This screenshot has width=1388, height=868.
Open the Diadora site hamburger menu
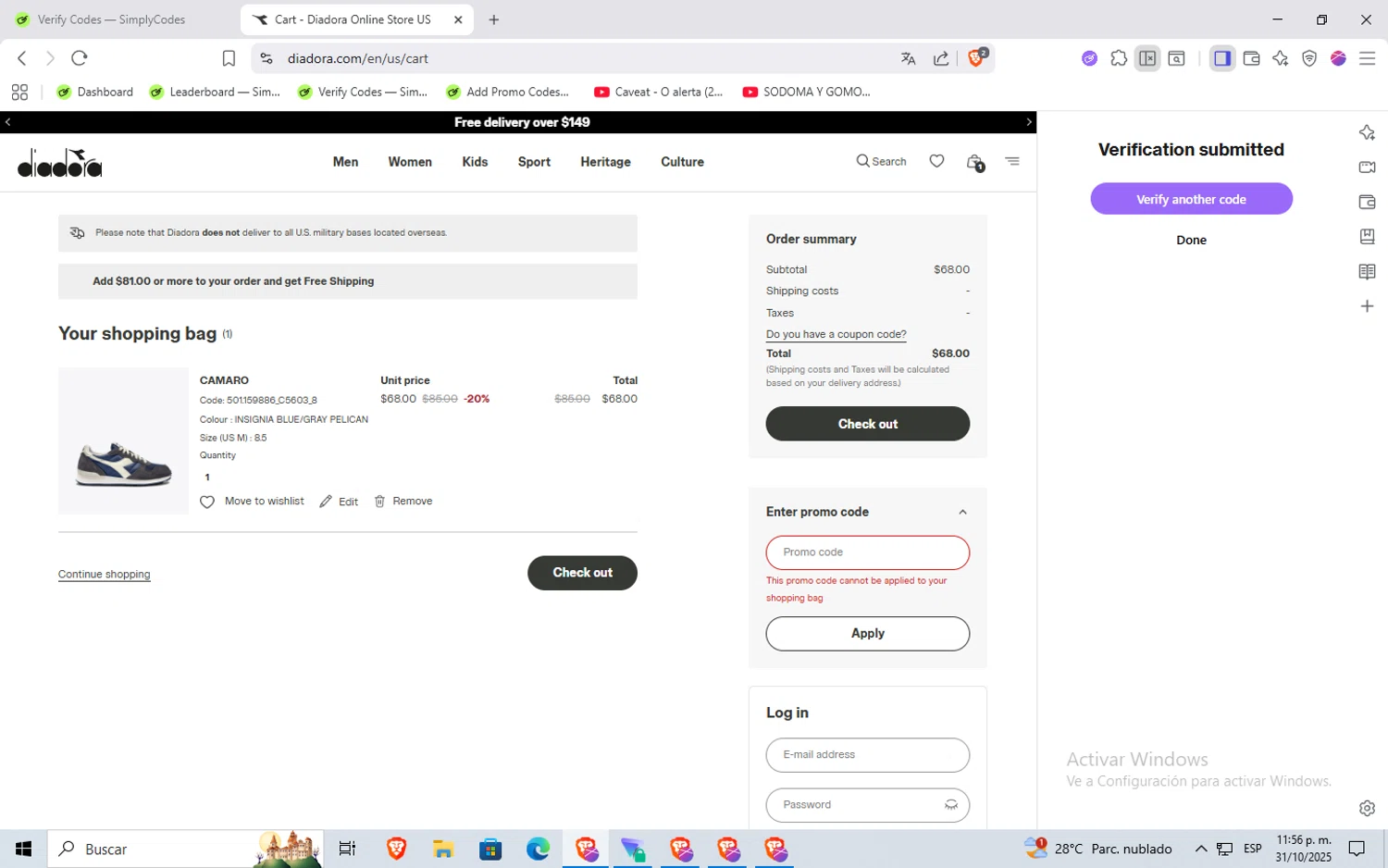(x=1012, y=161)
